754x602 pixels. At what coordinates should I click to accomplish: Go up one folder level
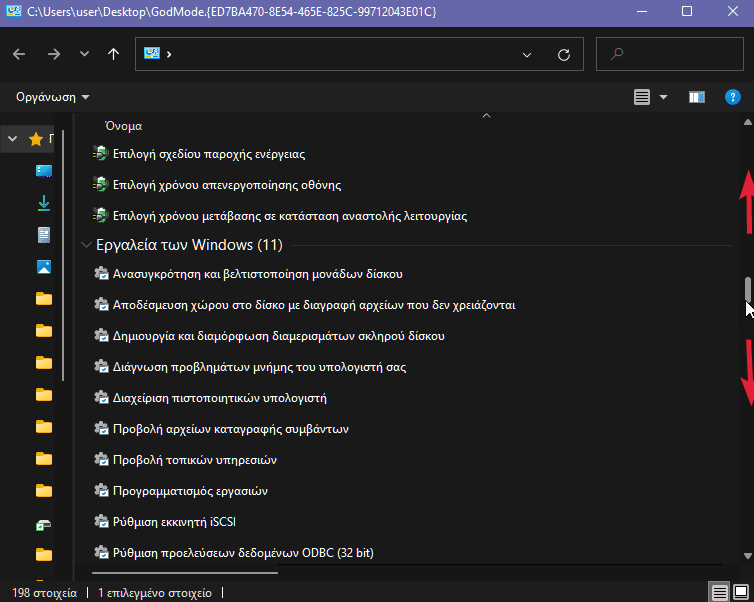point(113,54)
